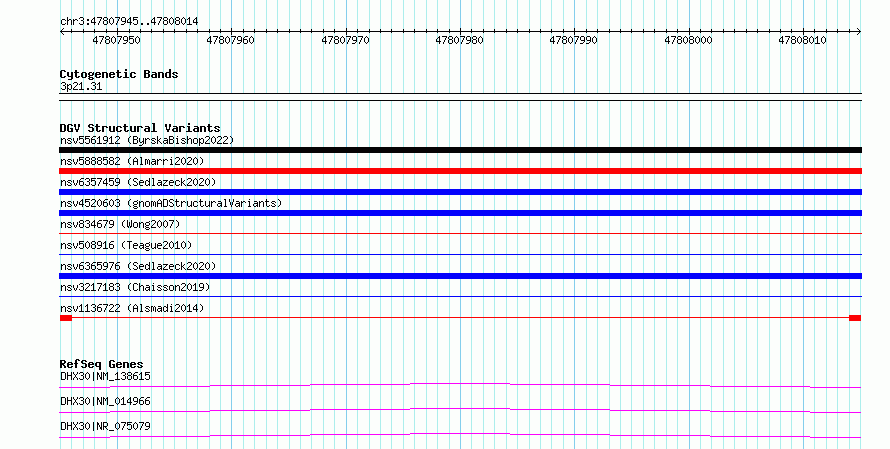Click the magenta line for DHX30|NM_138615

(460, 385)
